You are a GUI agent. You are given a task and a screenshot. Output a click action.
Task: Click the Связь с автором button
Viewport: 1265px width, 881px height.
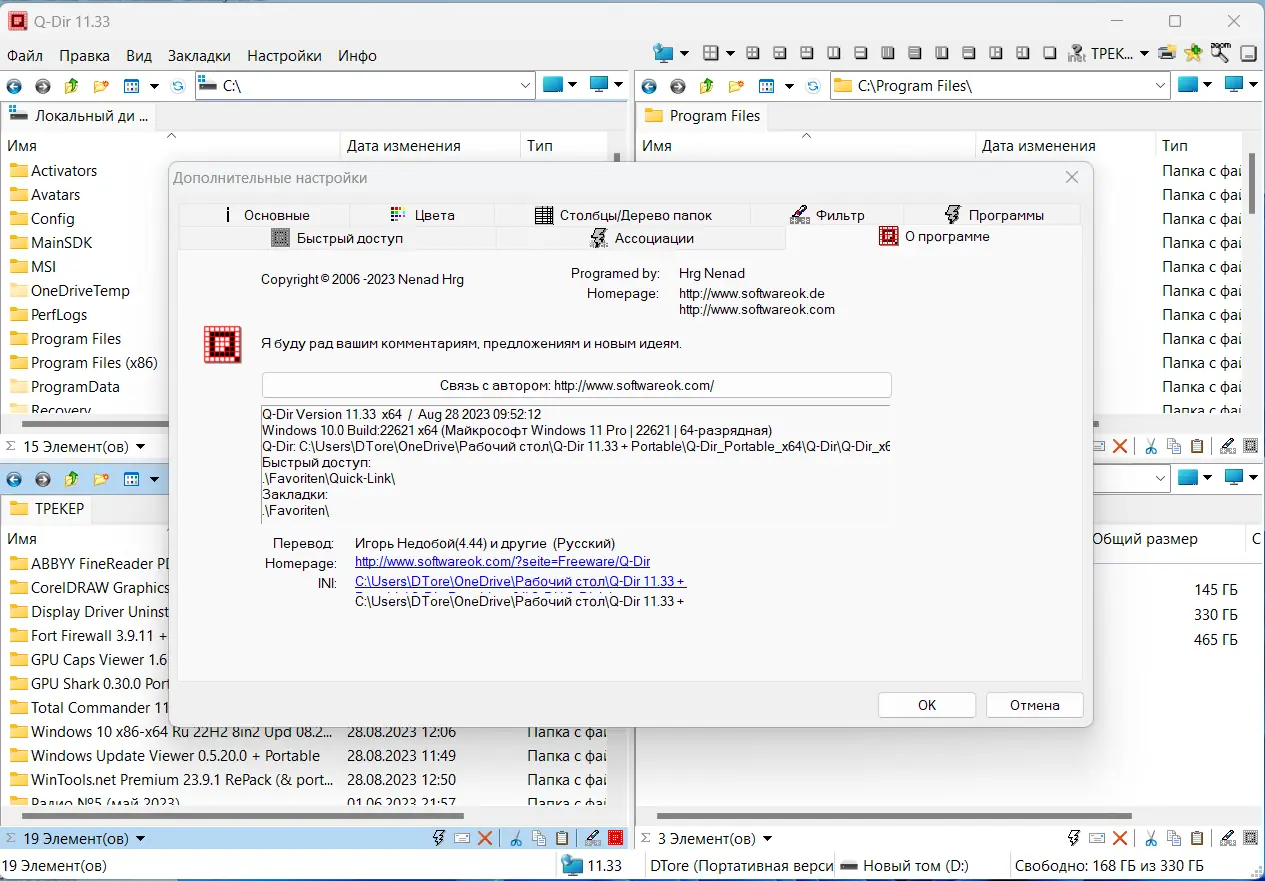pos(577,385)
